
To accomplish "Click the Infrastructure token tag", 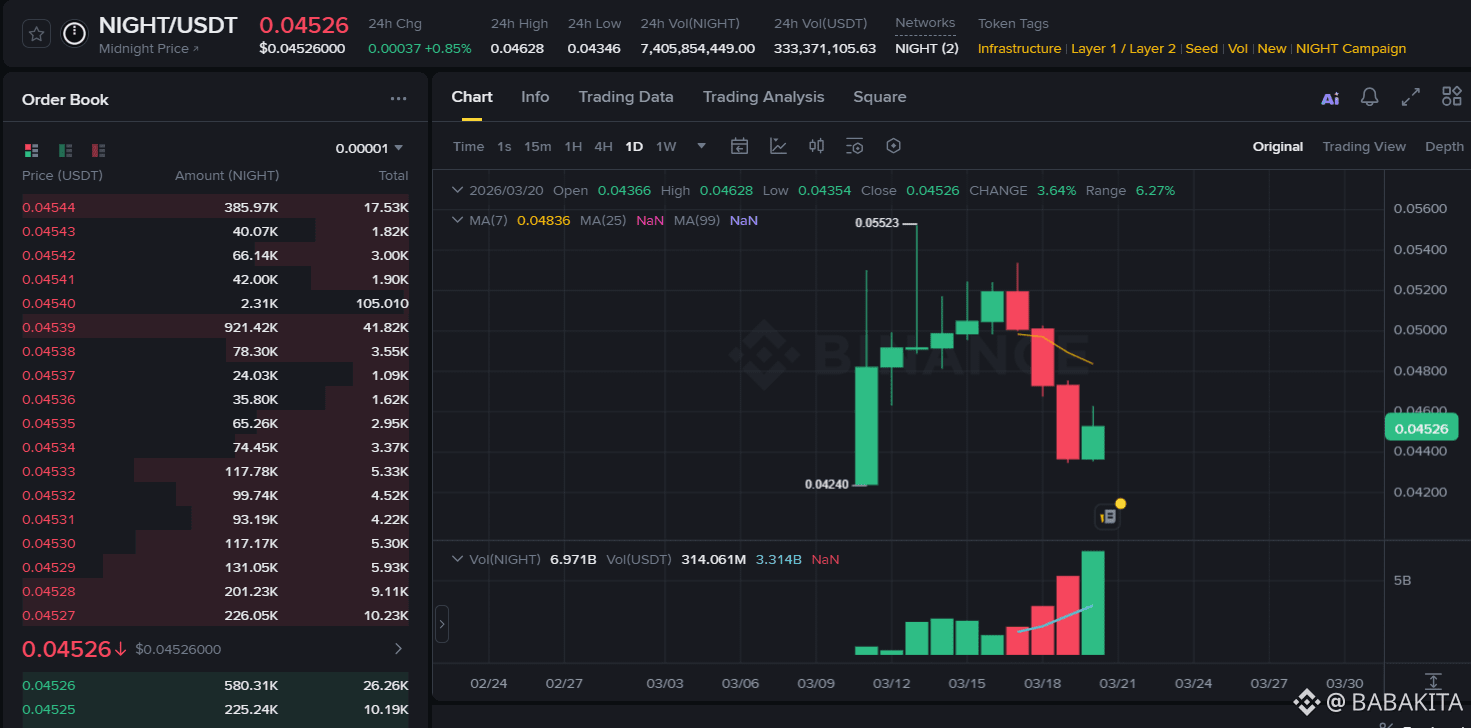I will (1019, 49).
